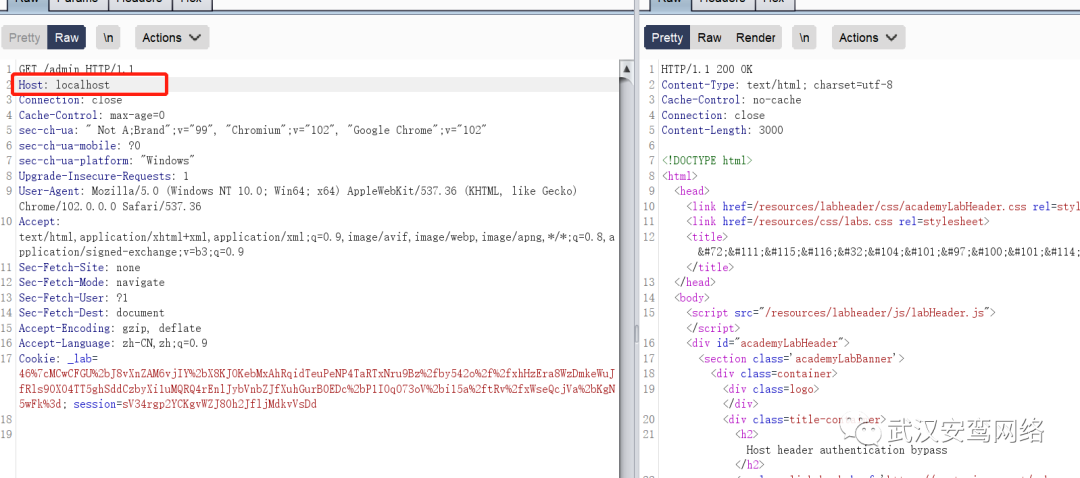
Task: Click 'Content-Type: text/html; charset=utf-8' response header
Action: (777, 85)
